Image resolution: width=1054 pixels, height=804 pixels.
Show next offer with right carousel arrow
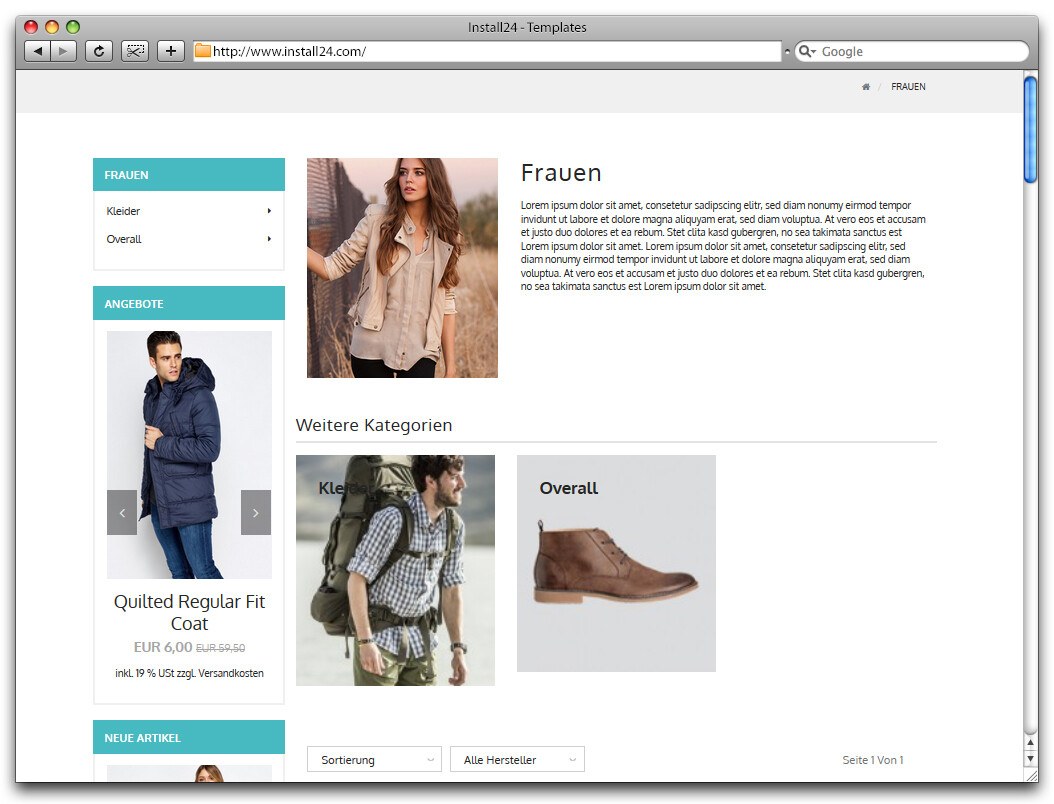point(255,512)
